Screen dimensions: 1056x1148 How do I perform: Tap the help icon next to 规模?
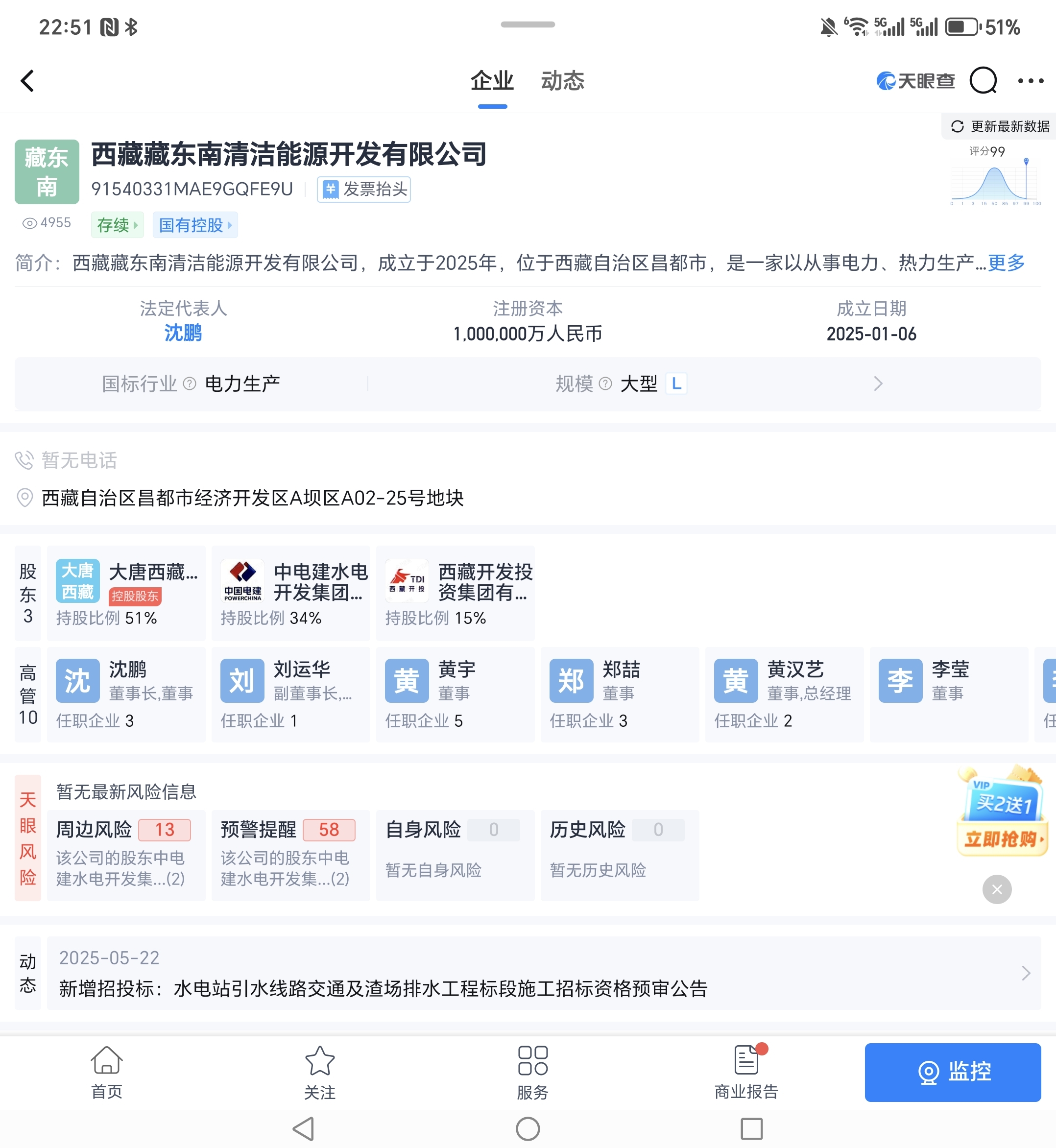[x=606, y=383]
